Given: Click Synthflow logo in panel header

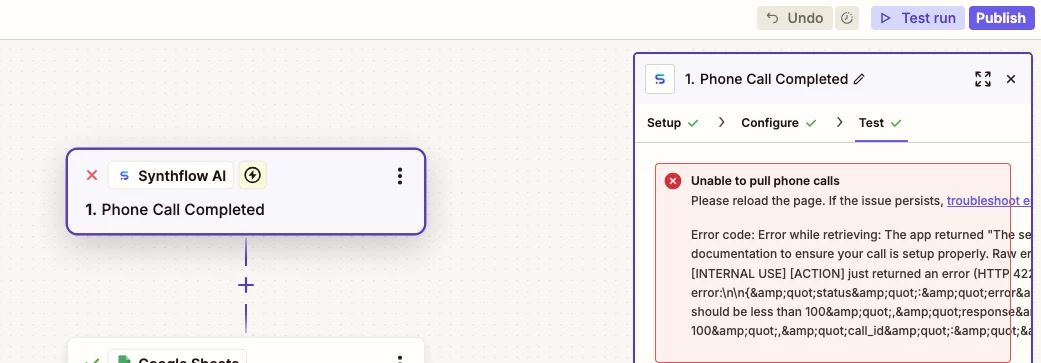Looking at the screenshot, I should click(x=660, y=79).
